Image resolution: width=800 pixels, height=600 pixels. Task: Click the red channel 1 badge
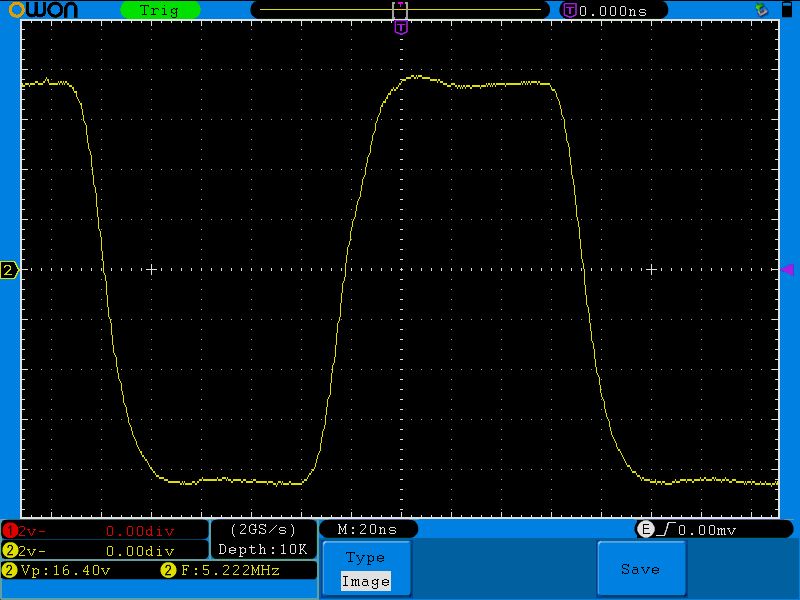(9, 531)
